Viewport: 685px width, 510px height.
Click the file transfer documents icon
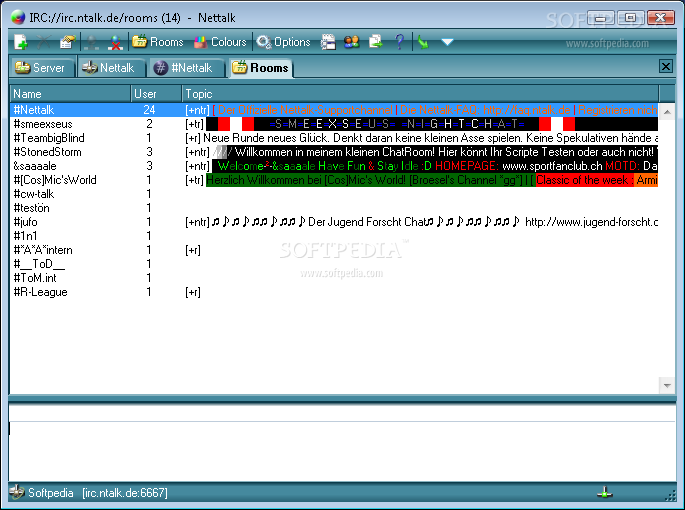pos(375,42)
